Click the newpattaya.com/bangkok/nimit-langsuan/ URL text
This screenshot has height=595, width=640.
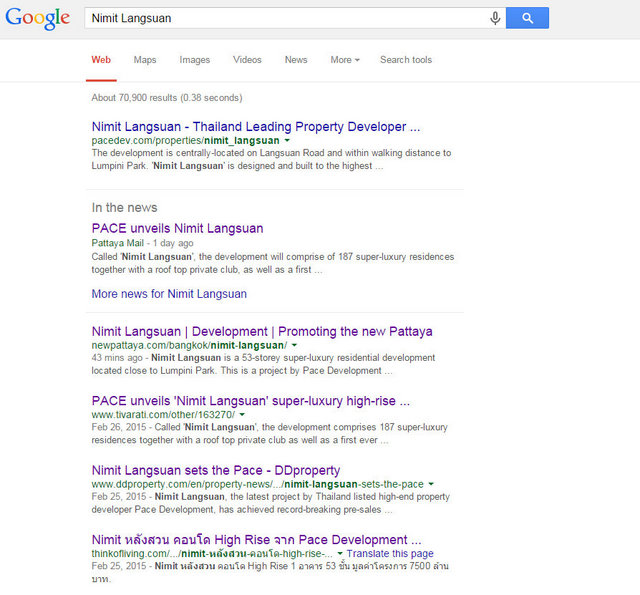(x=189, y=345)
